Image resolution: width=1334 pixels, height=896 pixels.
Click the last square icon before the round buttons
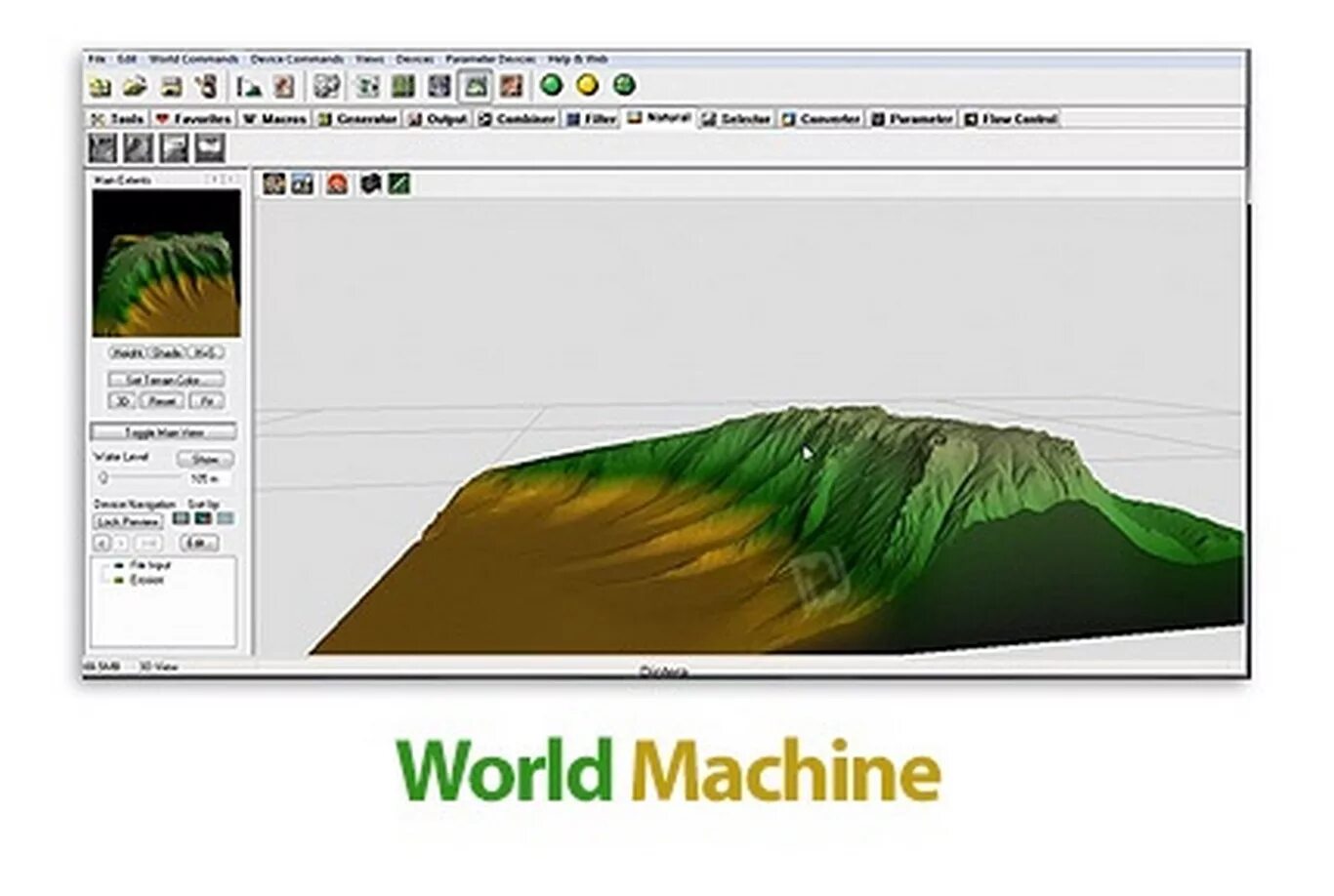pyautogui.click(x=511, y=87)
